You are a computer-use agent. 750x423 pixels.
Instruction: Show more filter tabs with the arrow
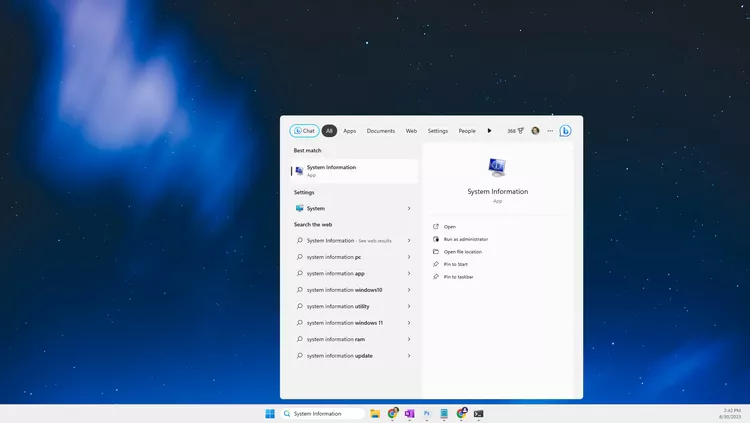click(x=489, y=131)
